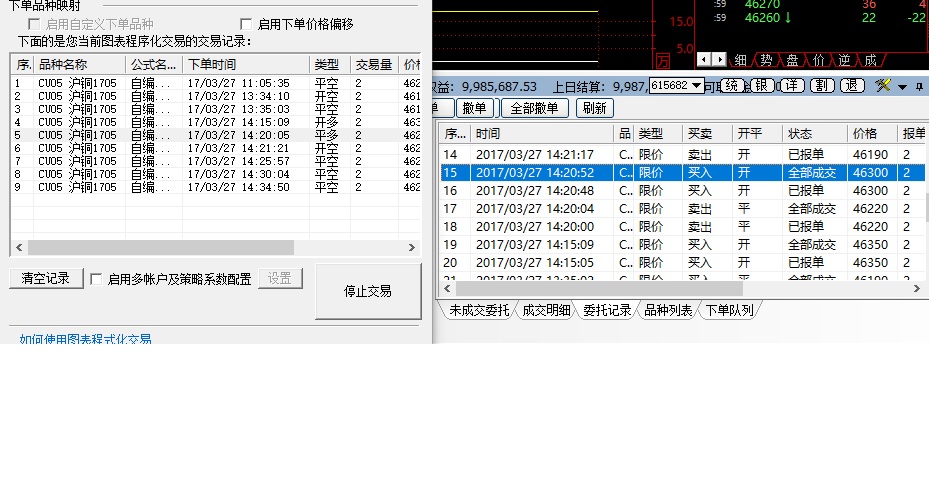Select trade record 17/03/27 13:34:10
This screenshot has height=480, width=929.
pos(216,96)
